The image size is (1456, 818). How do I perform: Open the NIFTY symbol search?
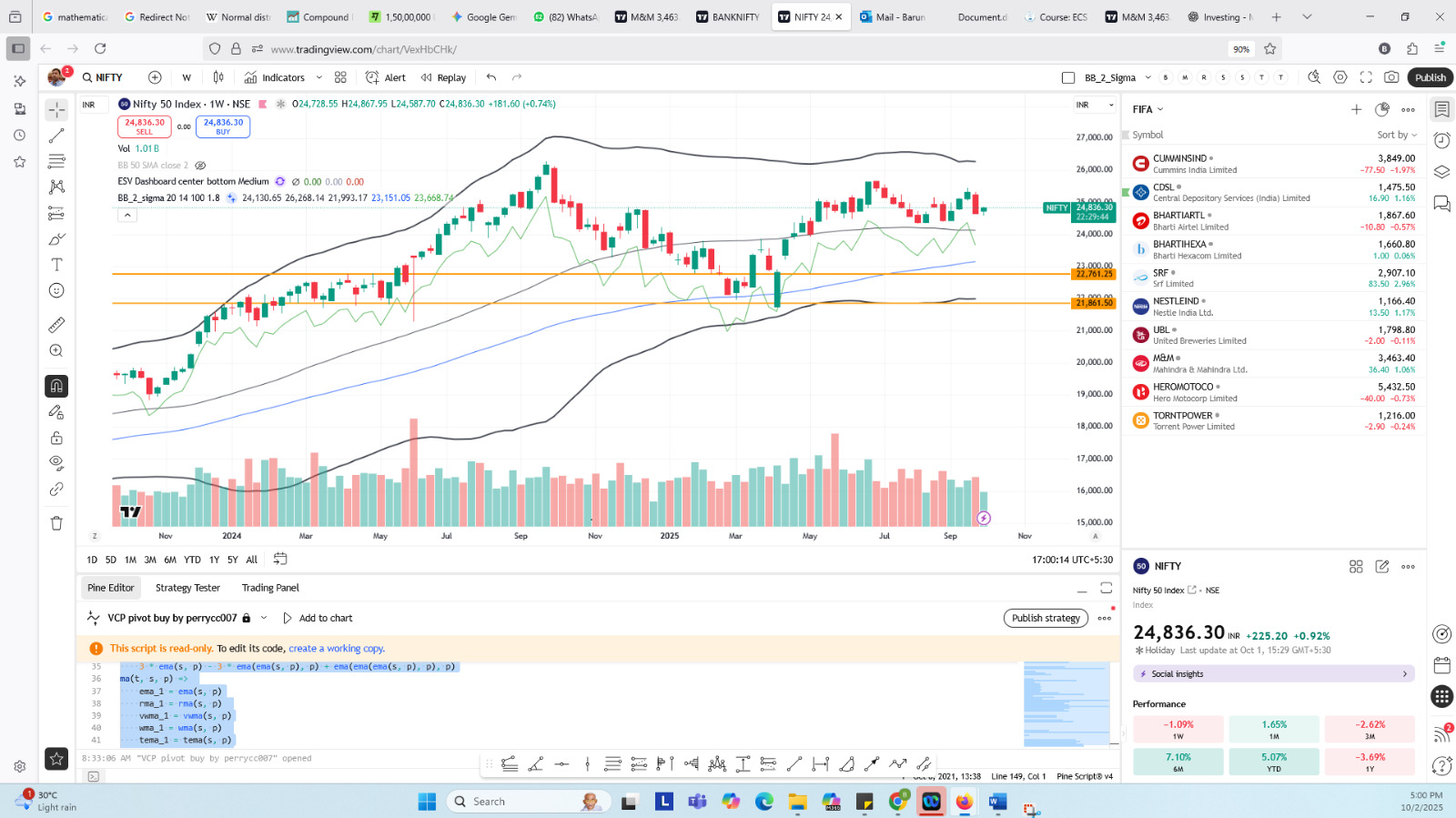[103, 77]
